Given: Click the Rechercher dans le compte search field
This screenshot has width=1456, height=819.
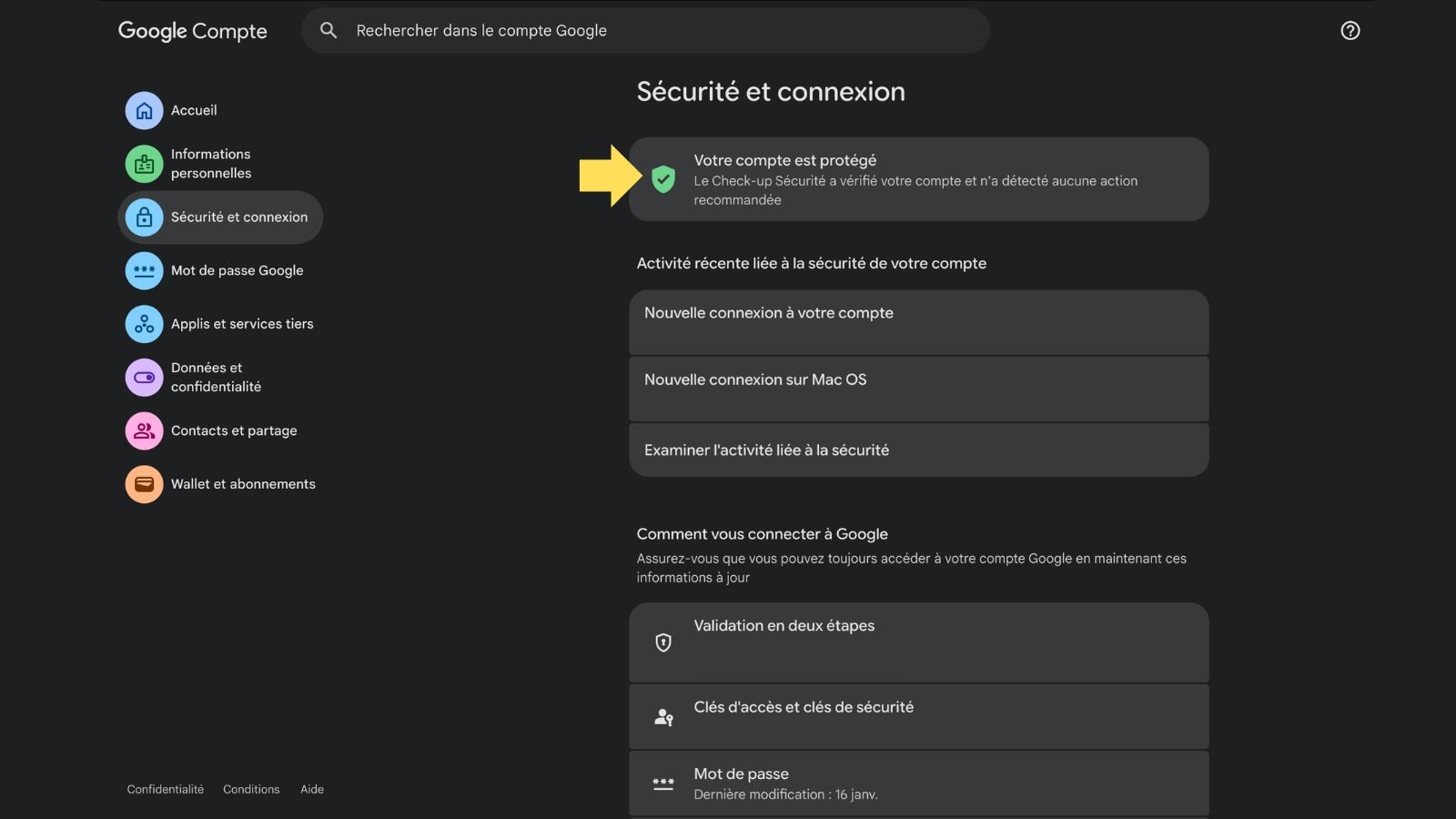Looking at the screenshot, I should 646,30.
